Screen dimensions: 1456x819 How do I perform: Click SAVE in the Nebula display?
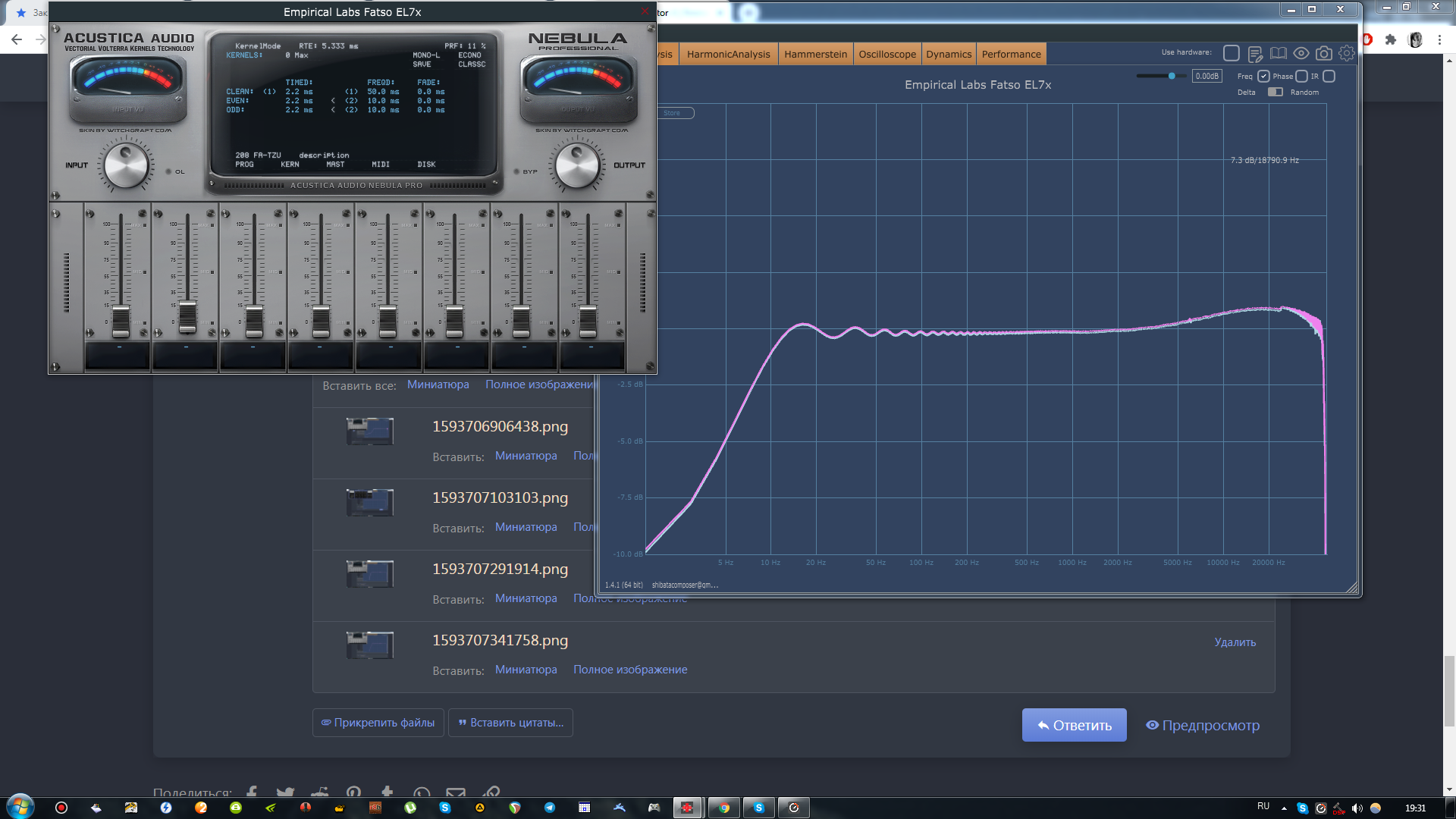(422, 64)
